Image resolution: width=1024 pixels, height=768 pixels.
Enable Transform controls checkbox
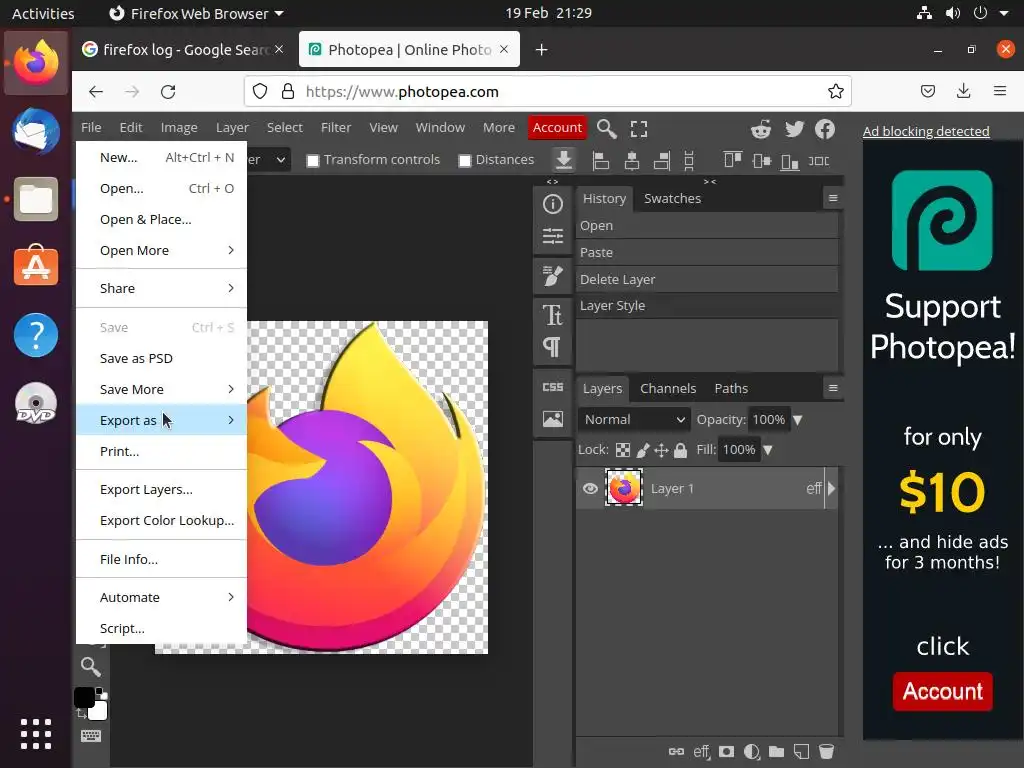(x=313, y=161)
